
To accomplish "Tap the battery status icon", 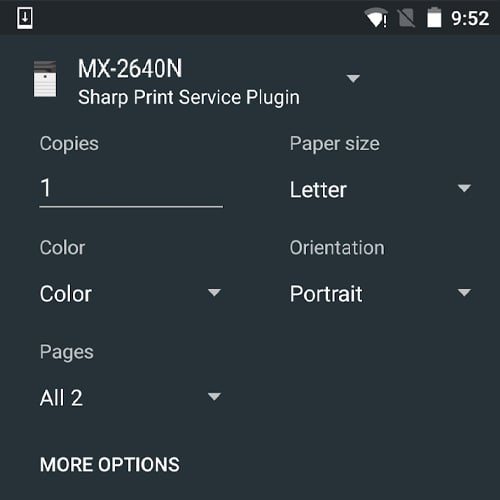I will 434,17.
